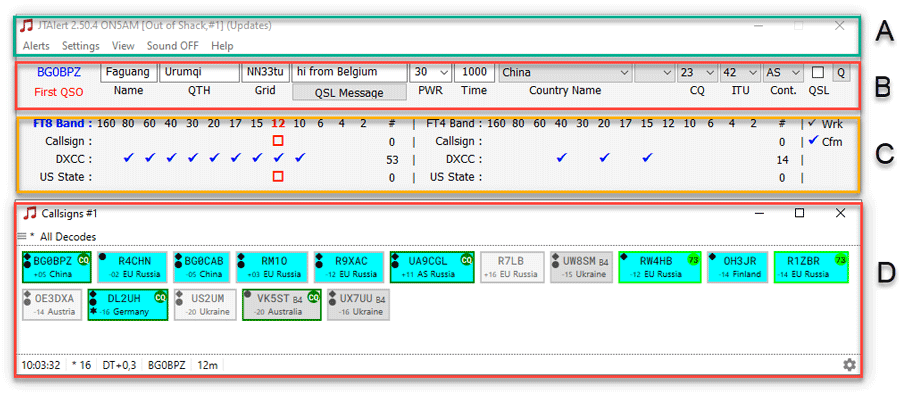Select the OE3DXA Austria callsign tile
This screenshot has width=900, height=398.
pos(52,304)
